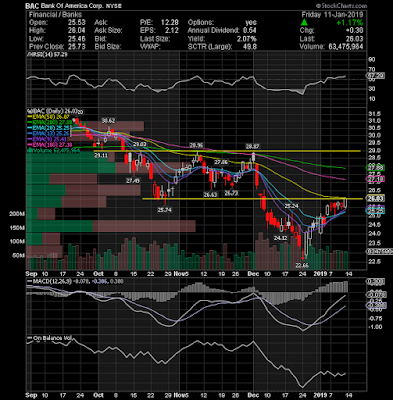Click the yellow EMA(50) legend entry
The image size is (393, 400).
point(48,117)
